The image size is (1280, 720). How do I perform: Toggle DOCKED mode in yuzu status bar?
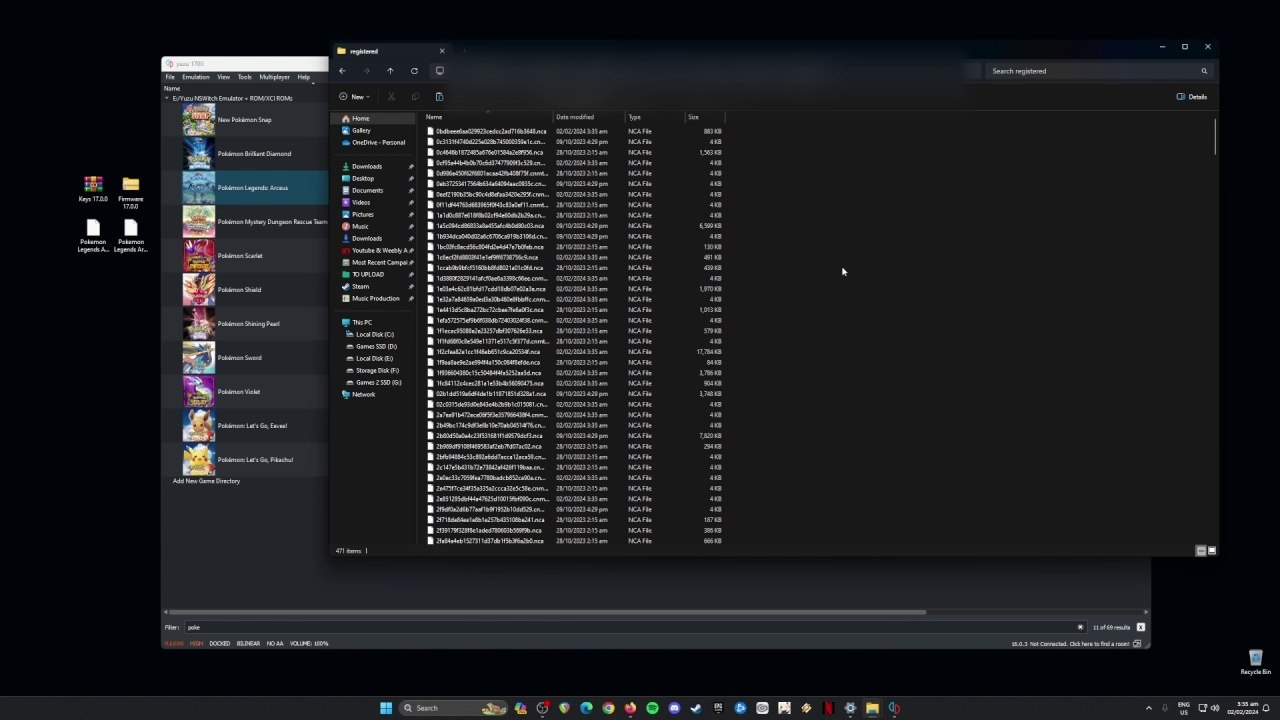(219, 643)
